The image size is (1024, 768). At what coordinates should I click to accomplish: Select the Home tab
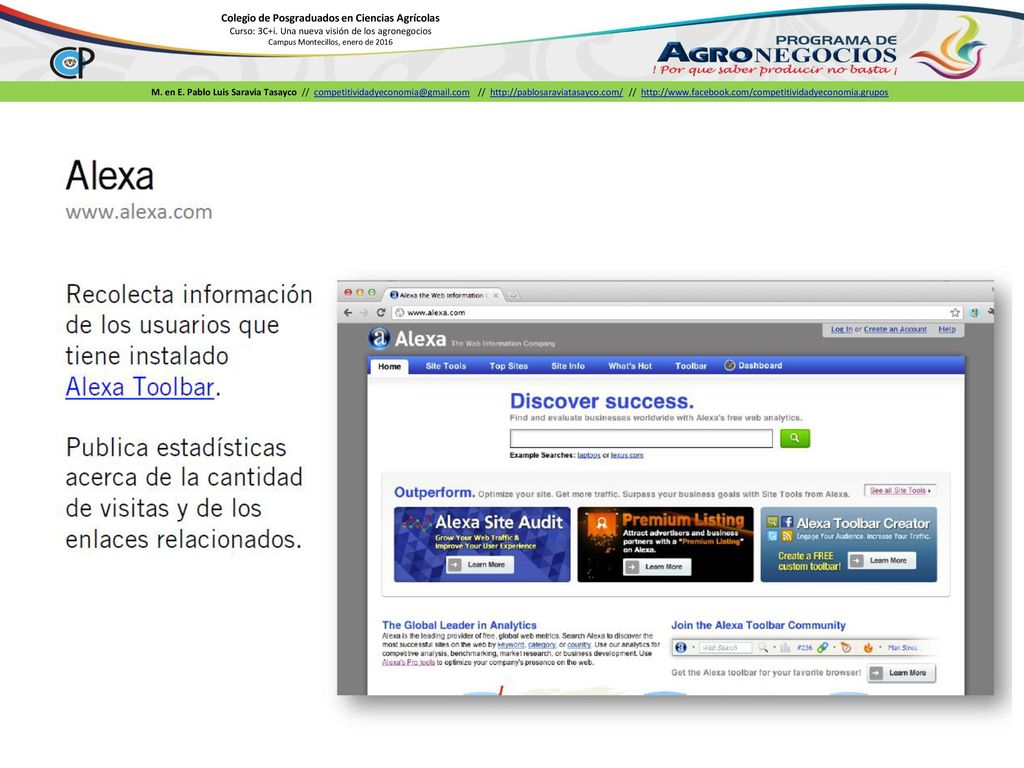[x=389, y=366]
